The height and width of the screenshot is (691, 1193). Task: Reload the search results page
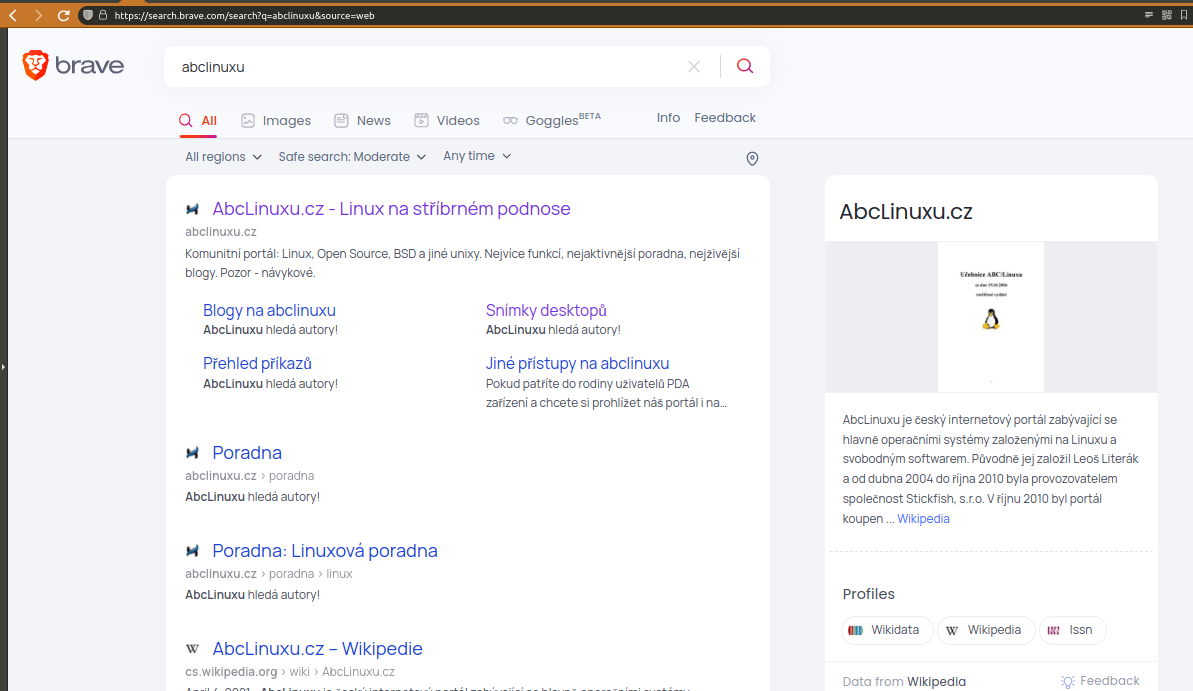pos(64,15)
